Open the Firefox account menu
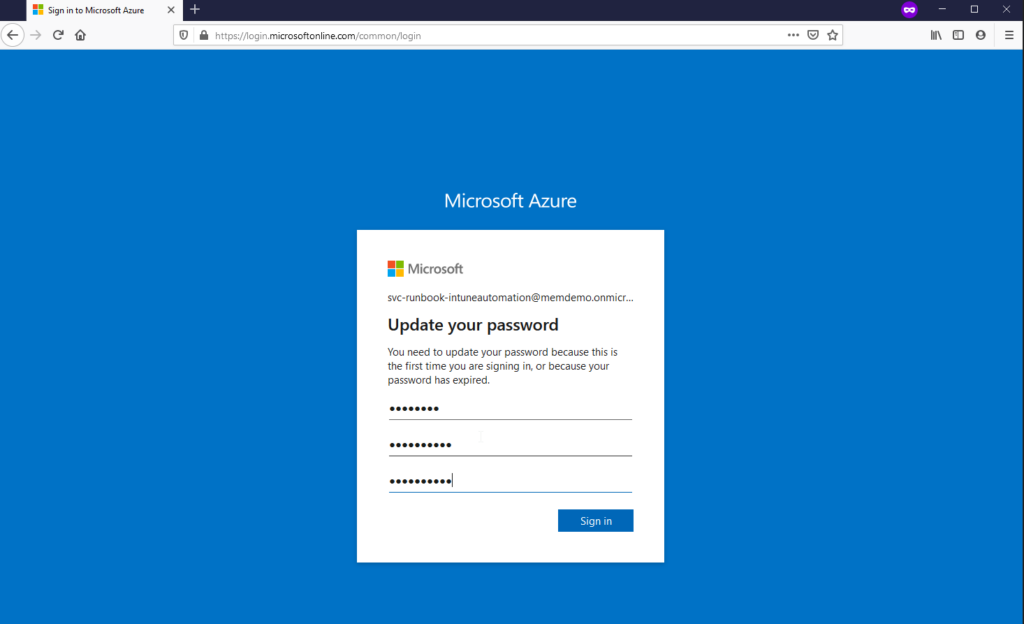1024x624 pixels. (980, 35)
